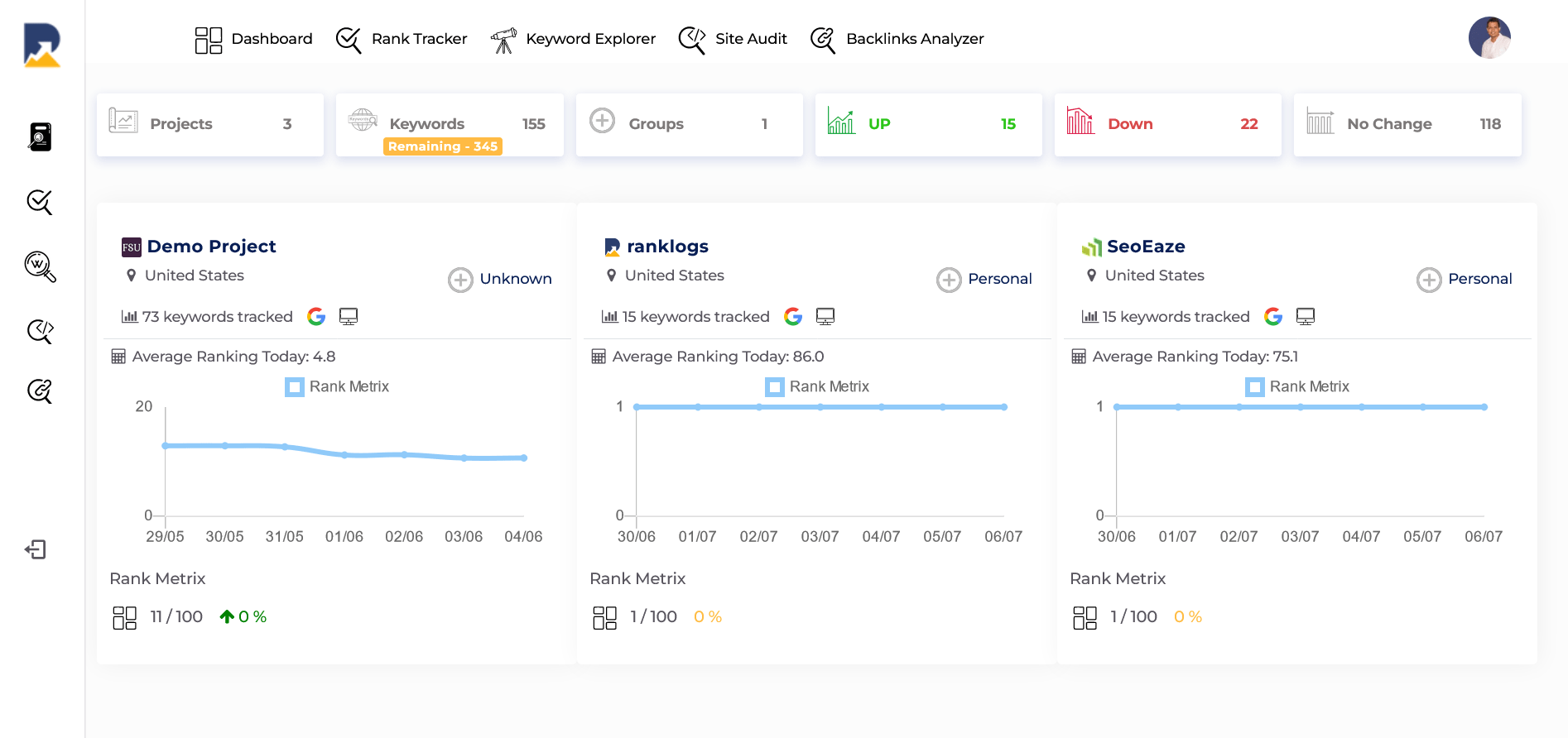Click the Personal group label on SeoEaze card
This screenshot has height=738, width=1568.
[1480, 279]
